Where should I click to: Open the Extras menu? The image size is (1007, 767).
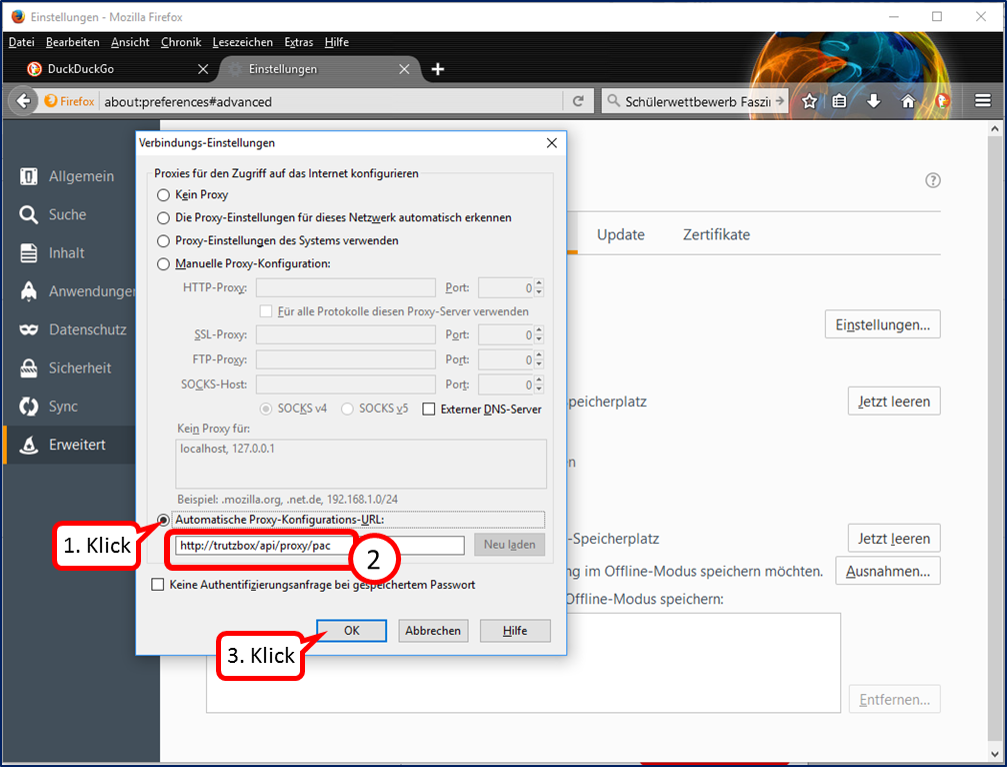[x=299, y=42]
